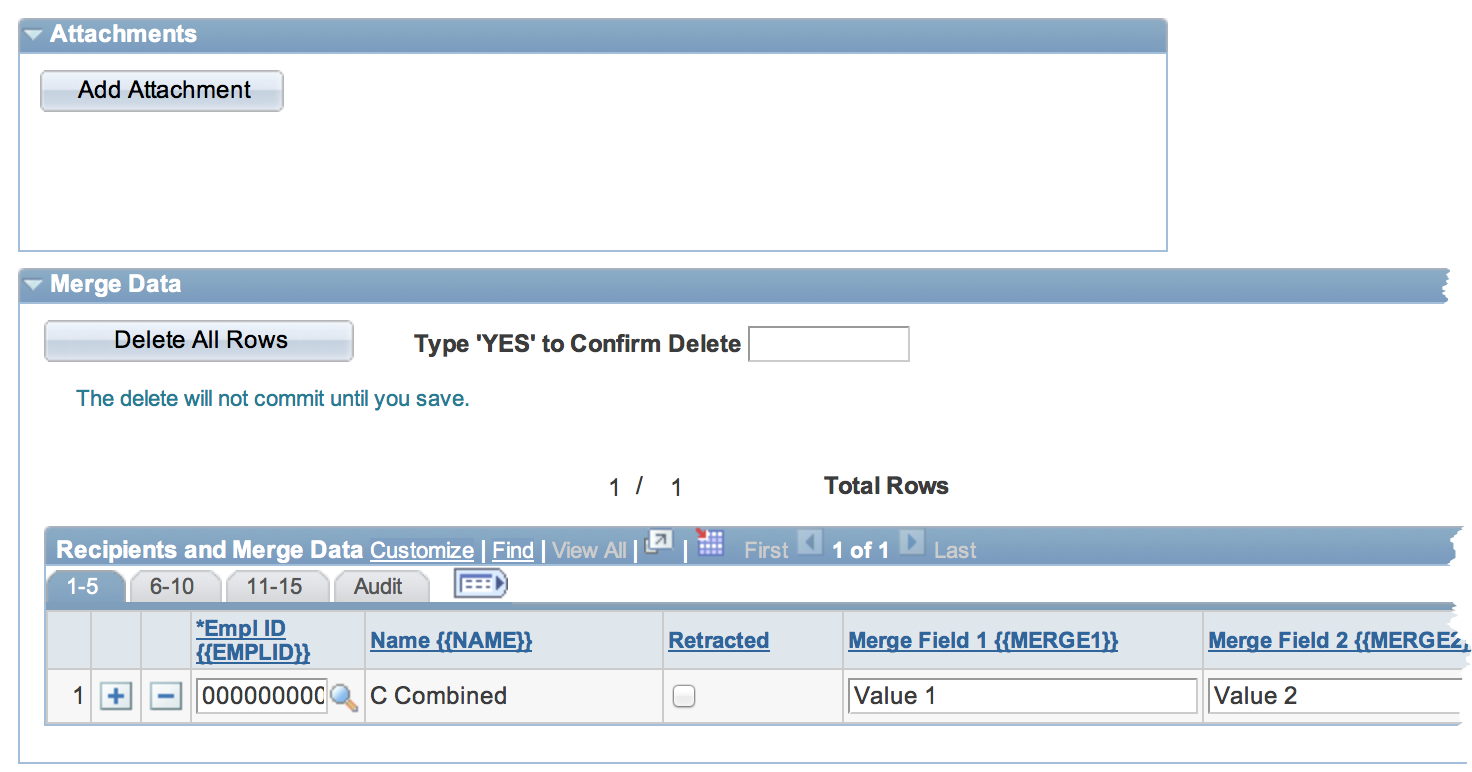Viewport: 1472px width, 772px height.
Task: Download grid to spreadsheet icon
Action: 710,543
